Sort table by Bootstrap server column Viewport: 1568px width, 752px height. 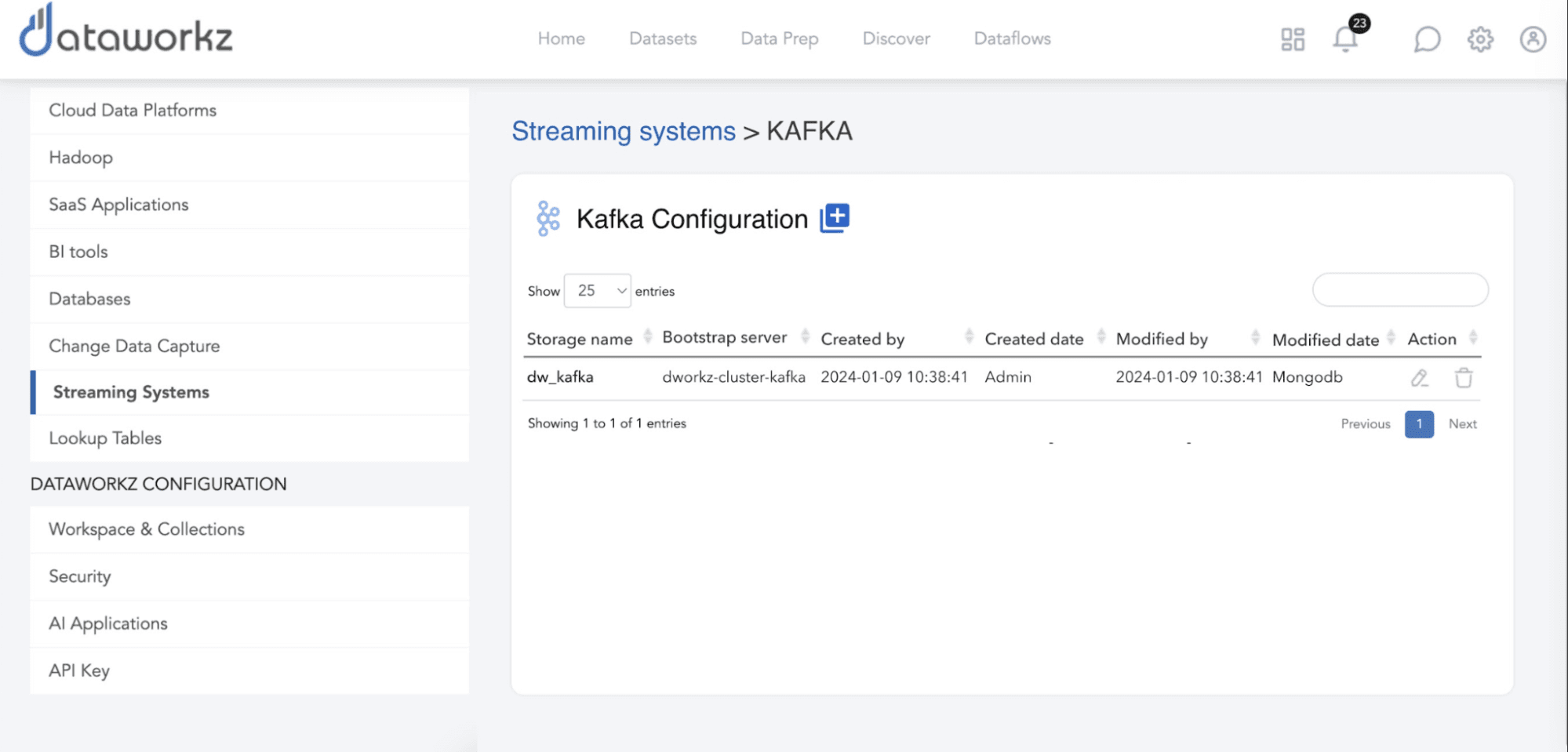[724, 337]
